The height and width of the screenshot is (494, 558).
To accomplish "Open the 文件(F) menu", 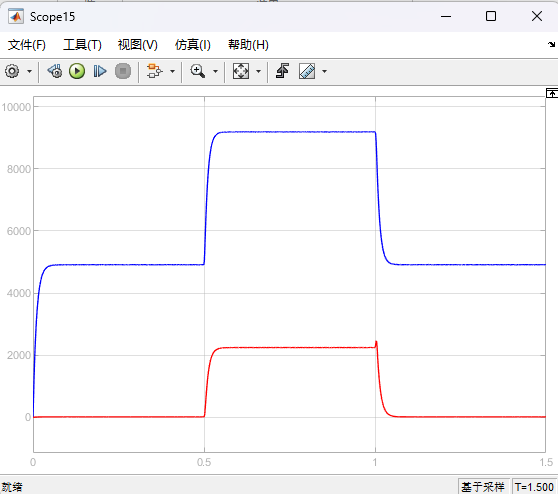I will pyautogui.click(x=27, y=45).
